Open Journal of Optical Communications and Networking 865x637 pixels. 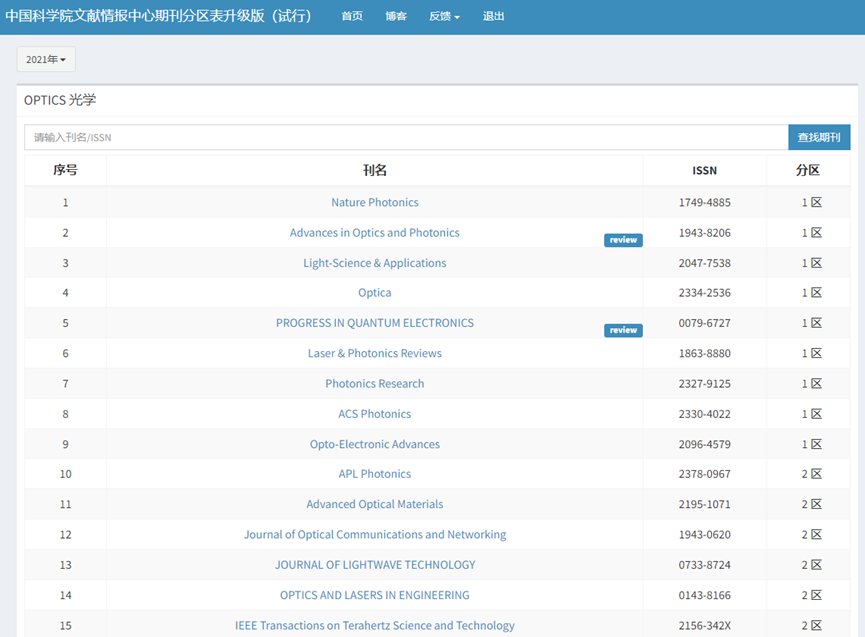click(375, 535)
